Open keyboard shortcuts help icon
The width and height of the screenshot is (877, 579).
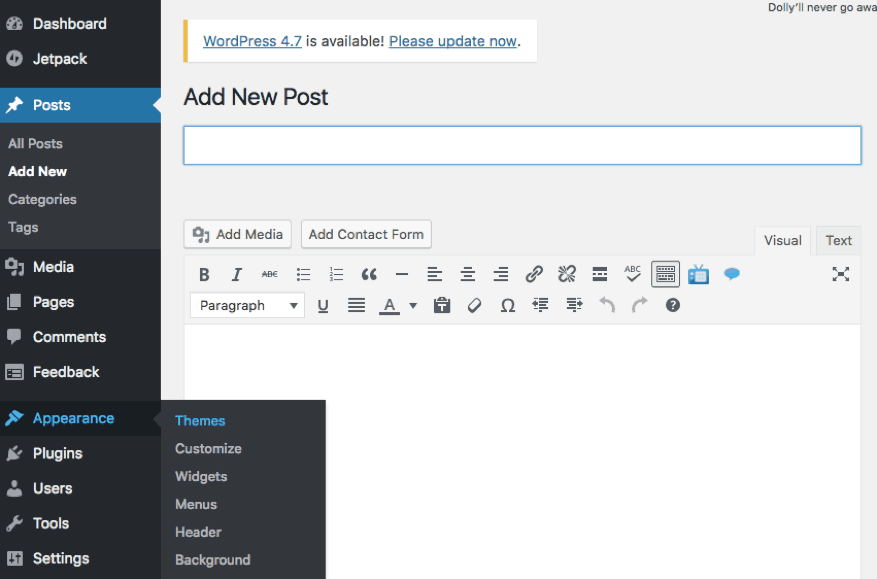tap(673, 305)
